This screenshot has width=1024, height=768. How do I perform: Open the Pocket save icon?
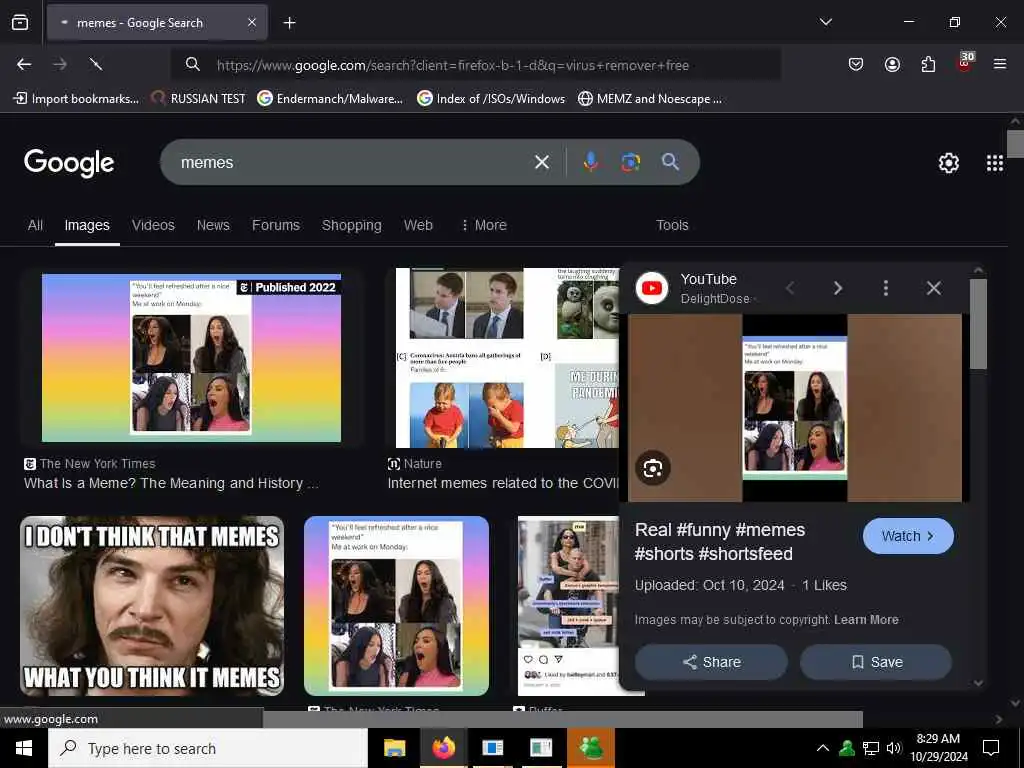pyautogui.click(x=856, y=64)
